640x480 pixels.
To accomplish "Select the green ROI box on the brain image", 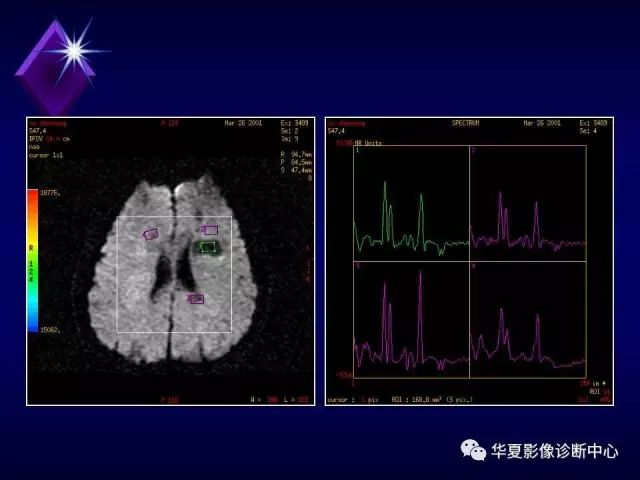I will (208, 247).
